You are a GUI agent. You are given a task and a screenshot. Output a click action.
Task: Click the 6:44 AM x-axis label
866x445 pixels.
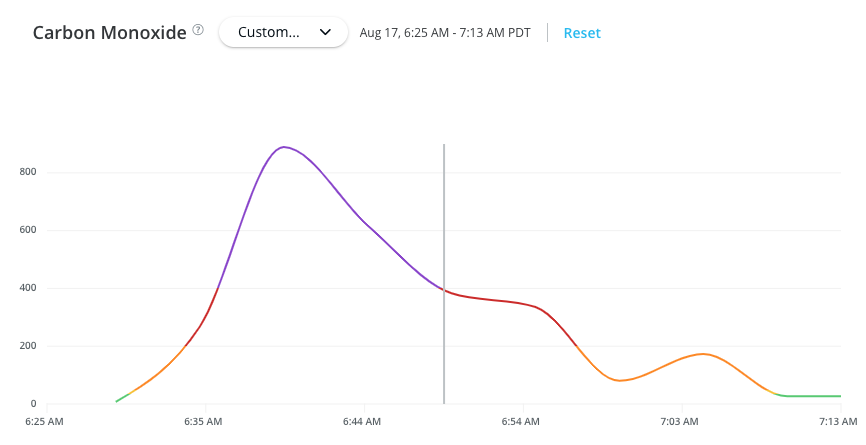point(361,422)
